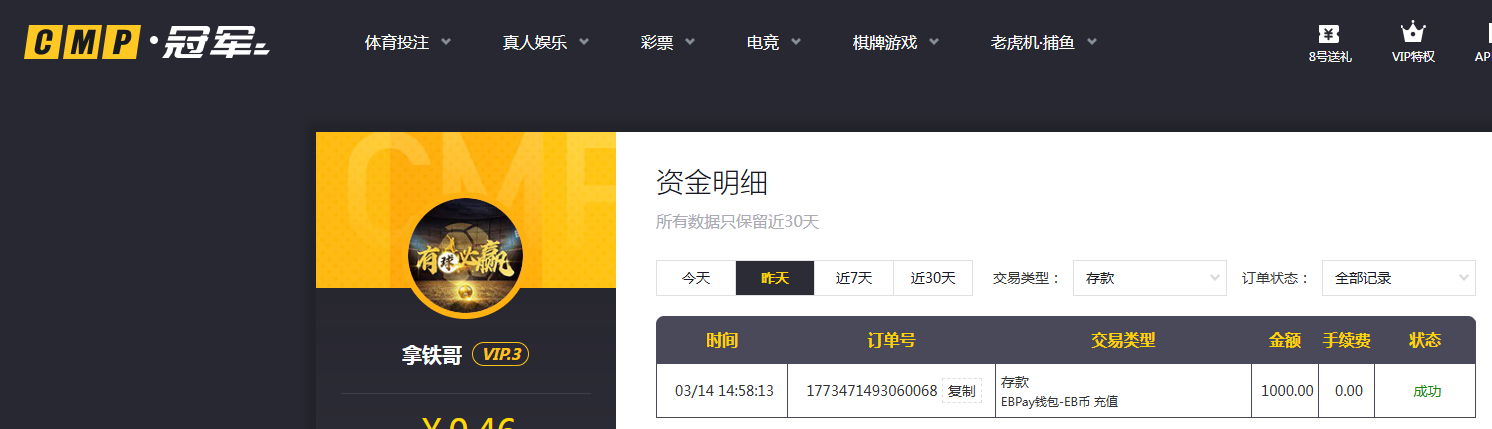
Task: Select the 今天 date filter
Action: click(696, 278)
